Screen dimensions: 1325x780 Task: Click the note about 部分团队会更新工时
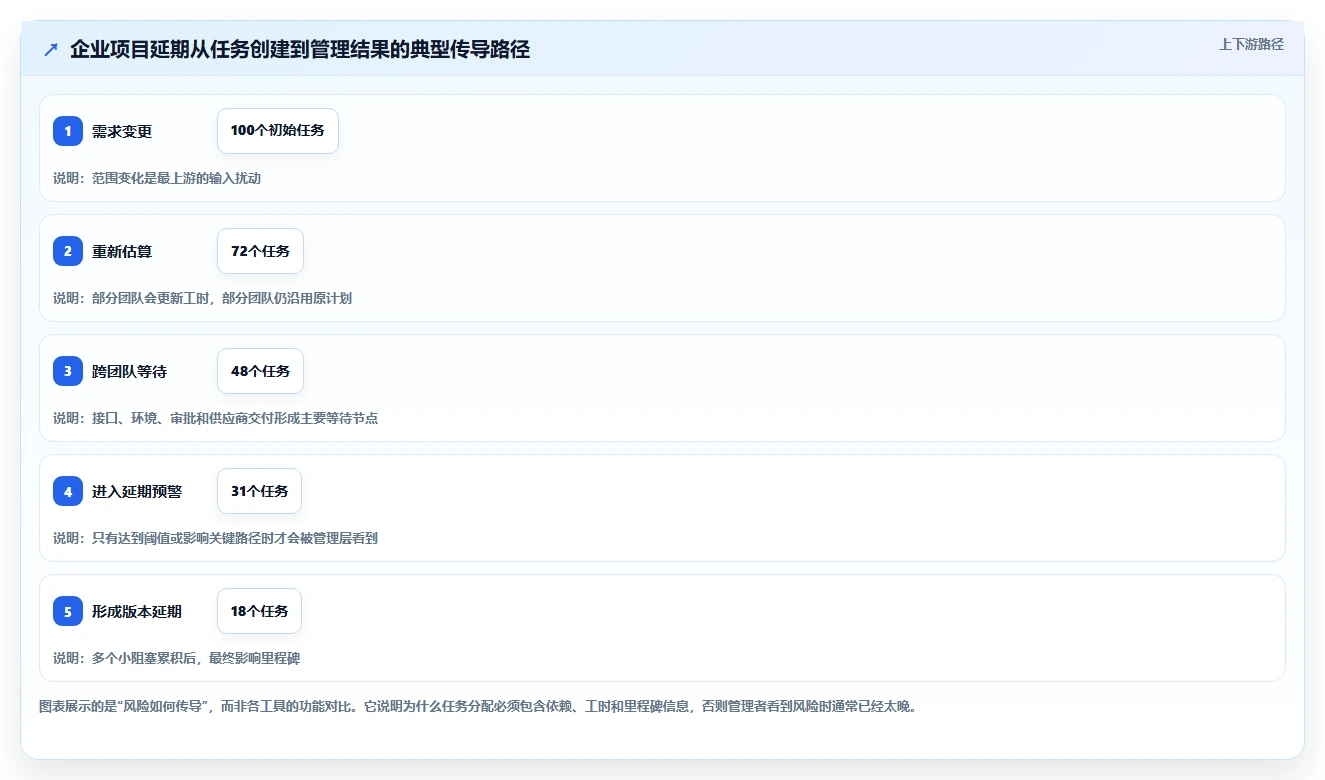203,298
